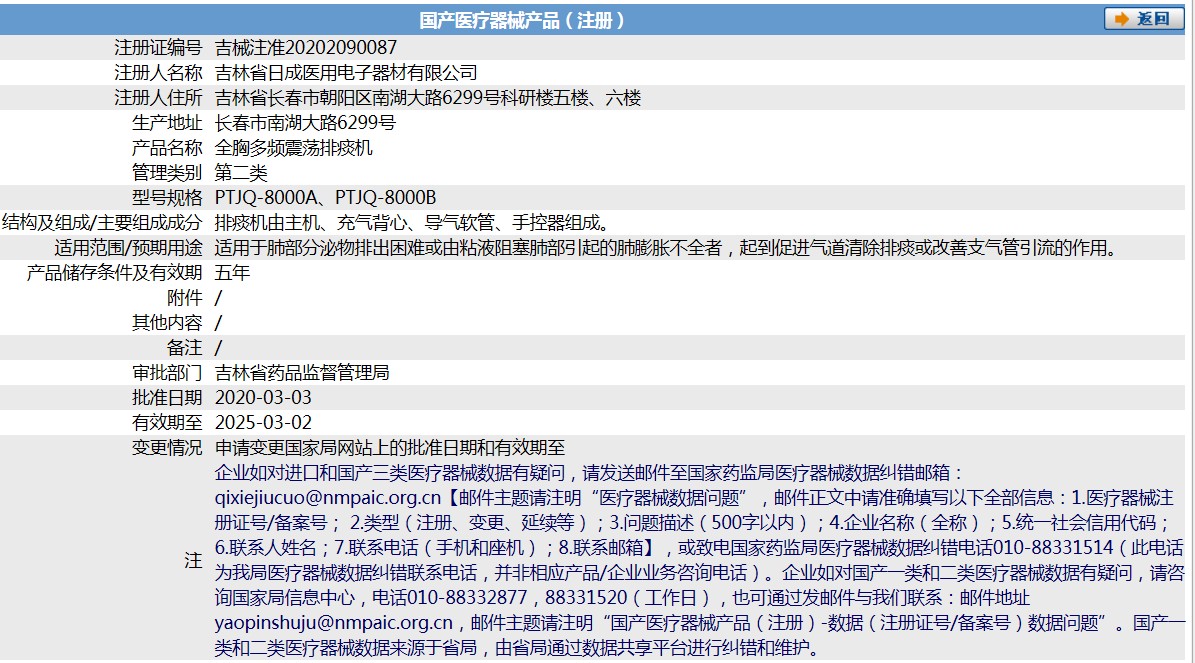Viewport: 1195px width, 663px height.
Task: Click expiry date 2025-03-02
Action: [263, 422]
